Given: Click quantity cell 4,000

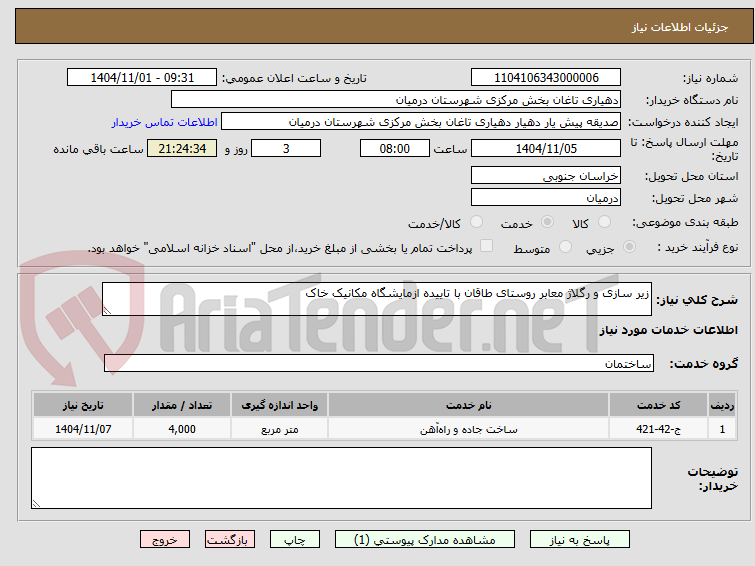Looking at the screenshot, I should tap(182, 429).
